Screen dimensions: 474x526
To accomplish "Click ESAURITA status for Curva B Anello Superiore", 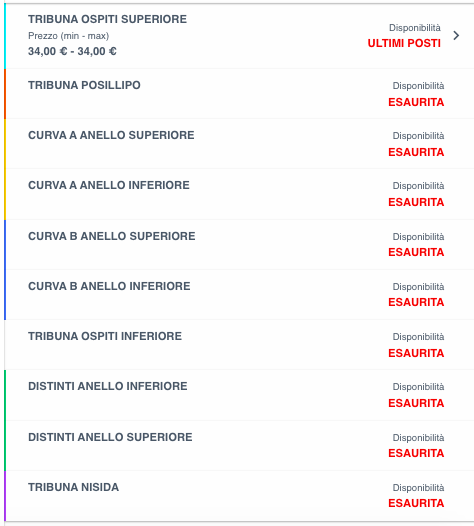I will pyautogui.click(x=416, y=252).
